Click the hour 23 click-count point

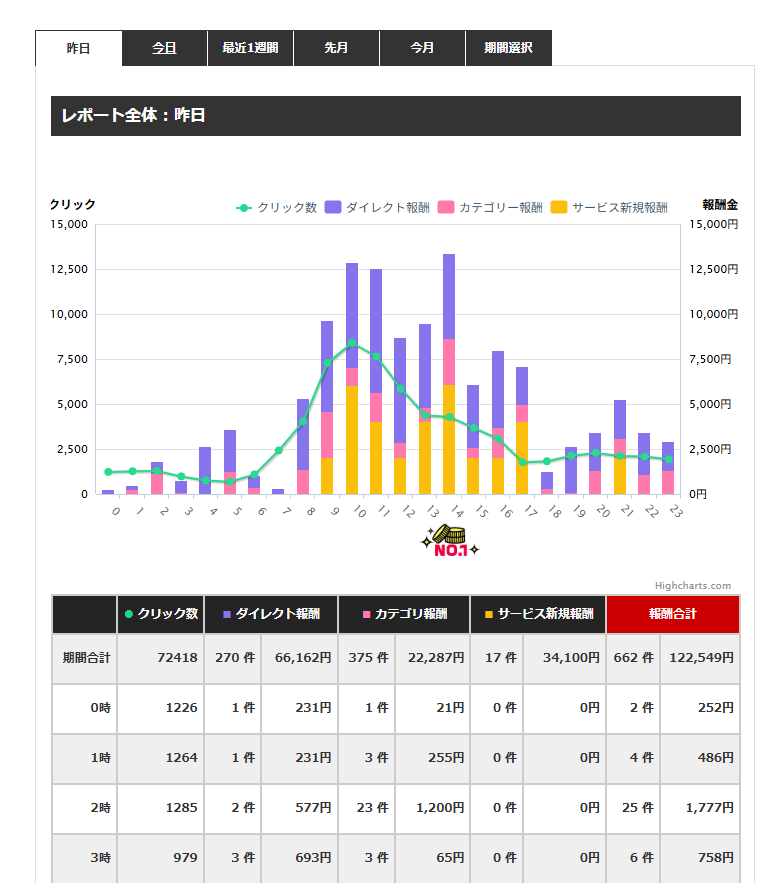click(668, 460)
